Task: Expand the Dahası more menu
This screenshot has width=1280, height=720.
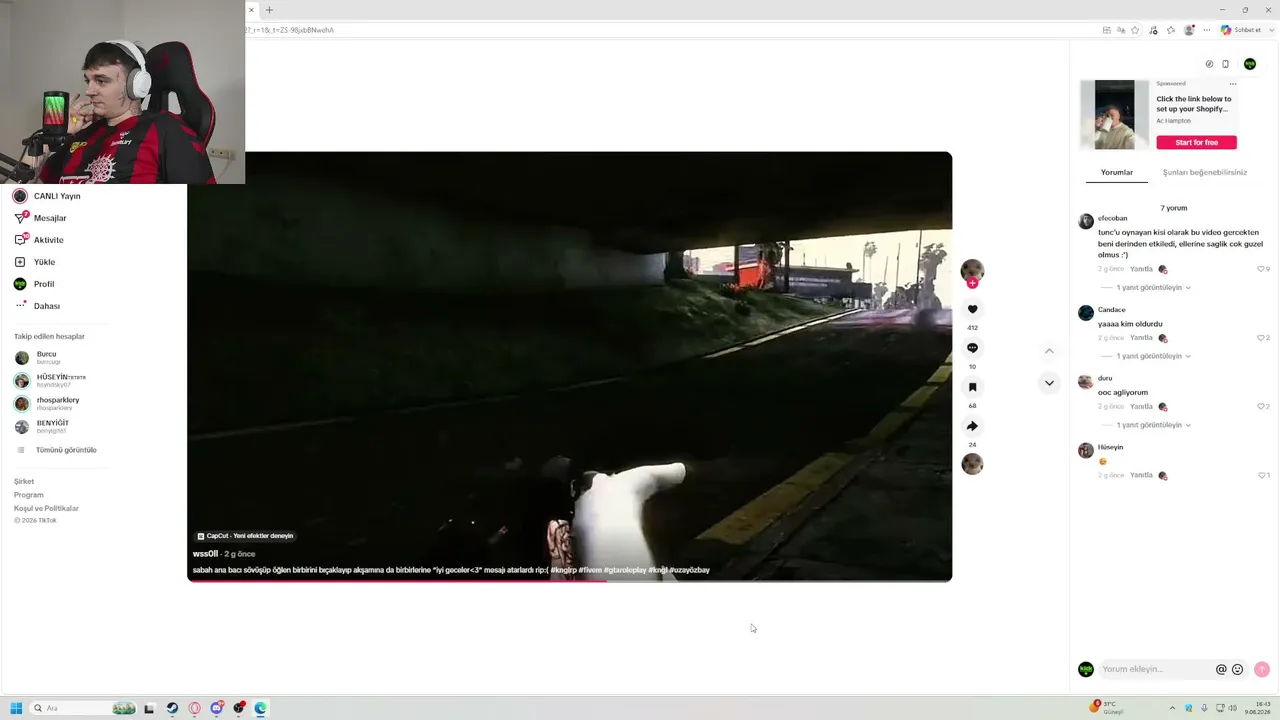Action: 37,306
